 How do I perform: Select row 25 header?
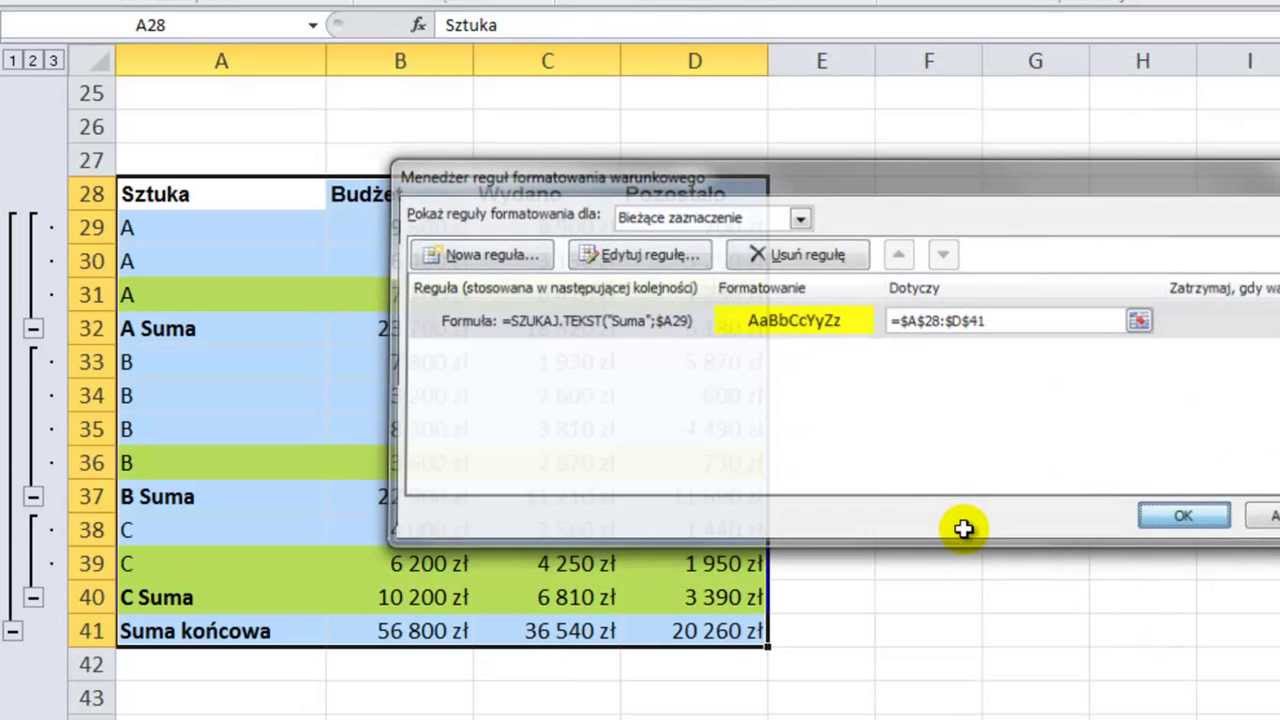pos(91,93)
